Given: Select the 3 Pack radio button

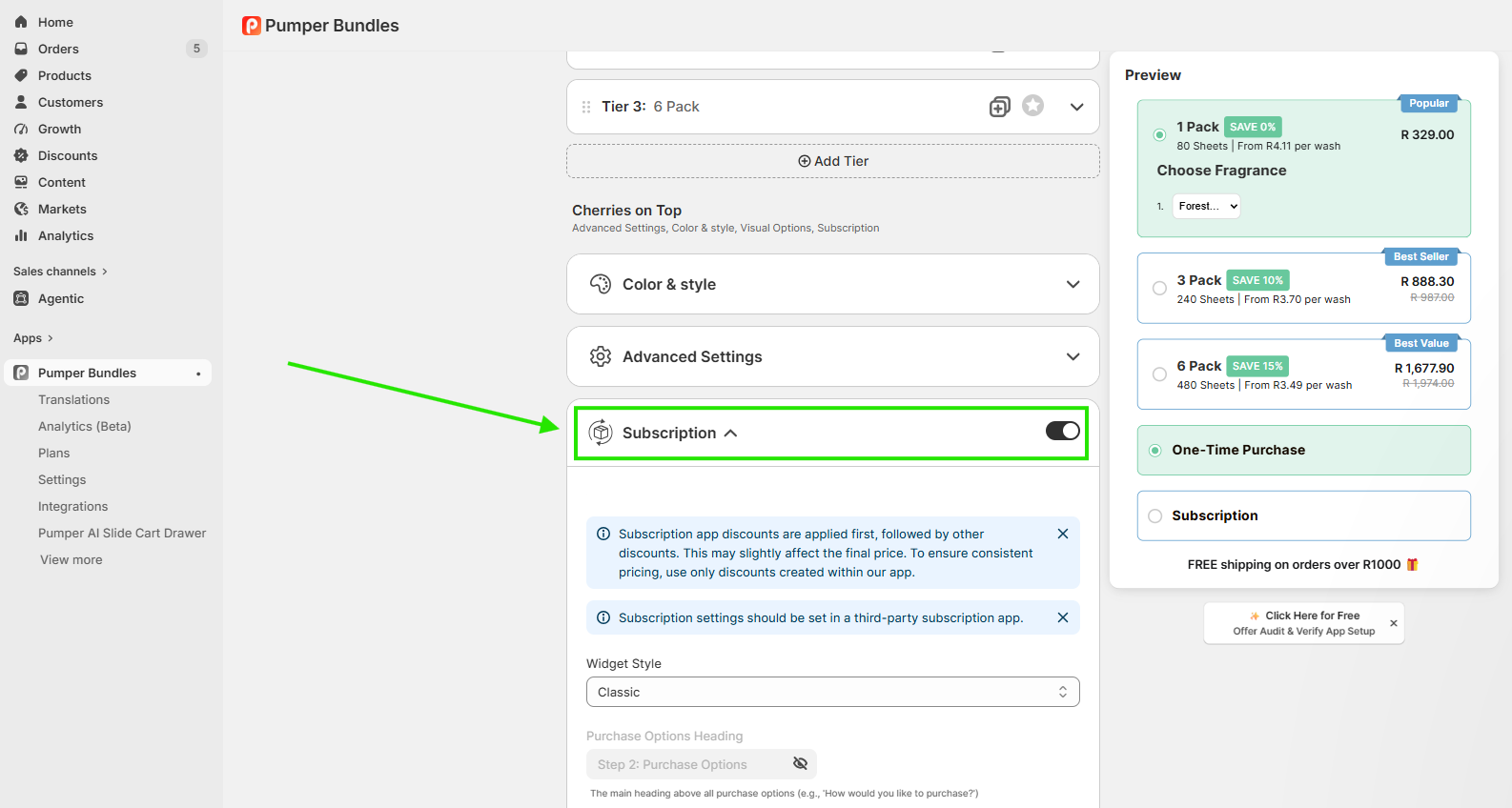Looking at the screenshot, I should [x=1159, y=288].
